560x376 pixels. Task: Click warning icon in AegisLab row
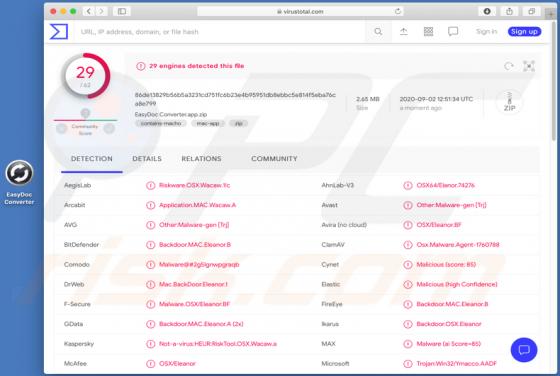151,185
